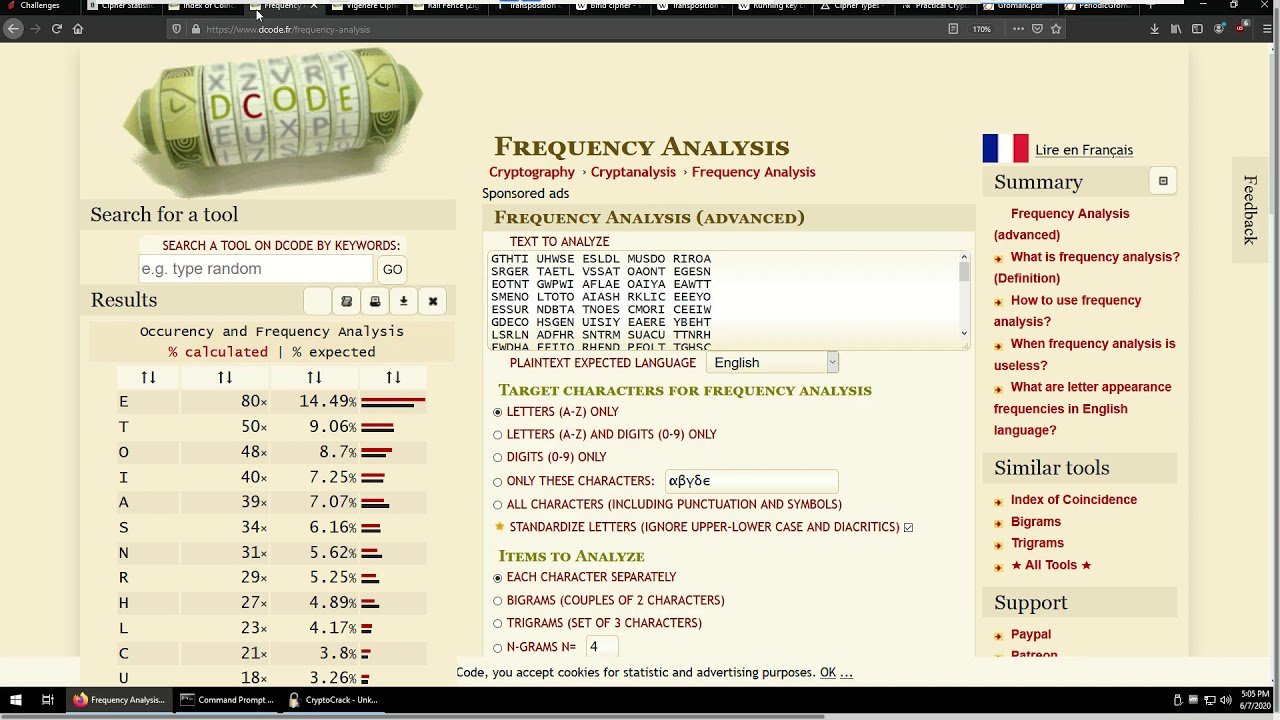Open the Lire en Français link
Image resolution: width=1280 pixels, height=720 pixels.
(1084, 150)
